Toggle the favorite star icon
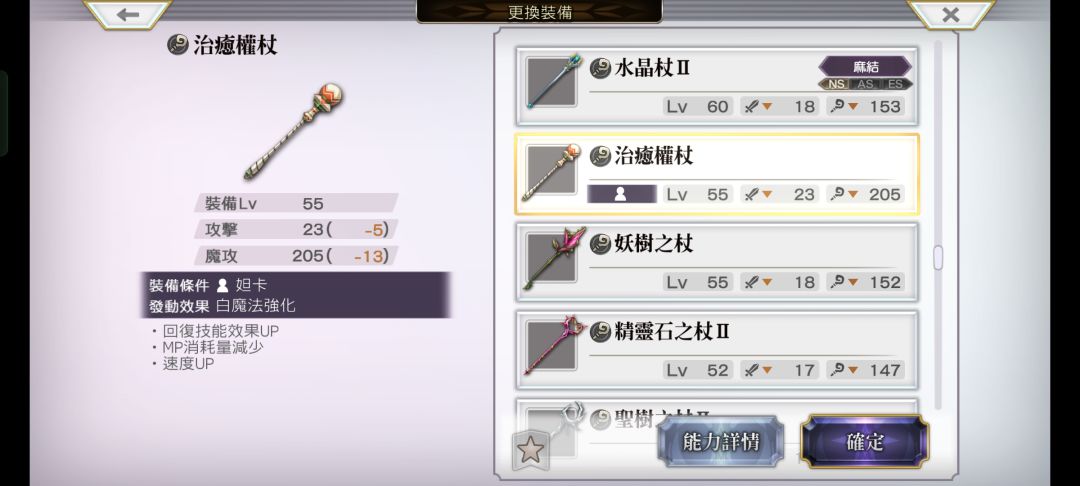Screen dimensions: 1080x486 (530, 450)
